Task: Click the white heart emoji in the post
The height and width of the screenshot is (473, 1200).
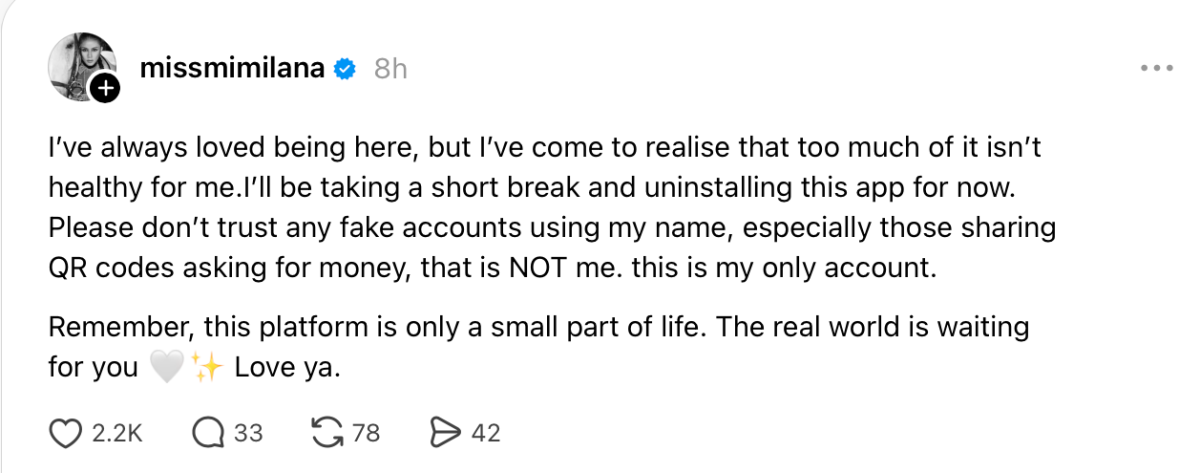Action: coord(166,368)
